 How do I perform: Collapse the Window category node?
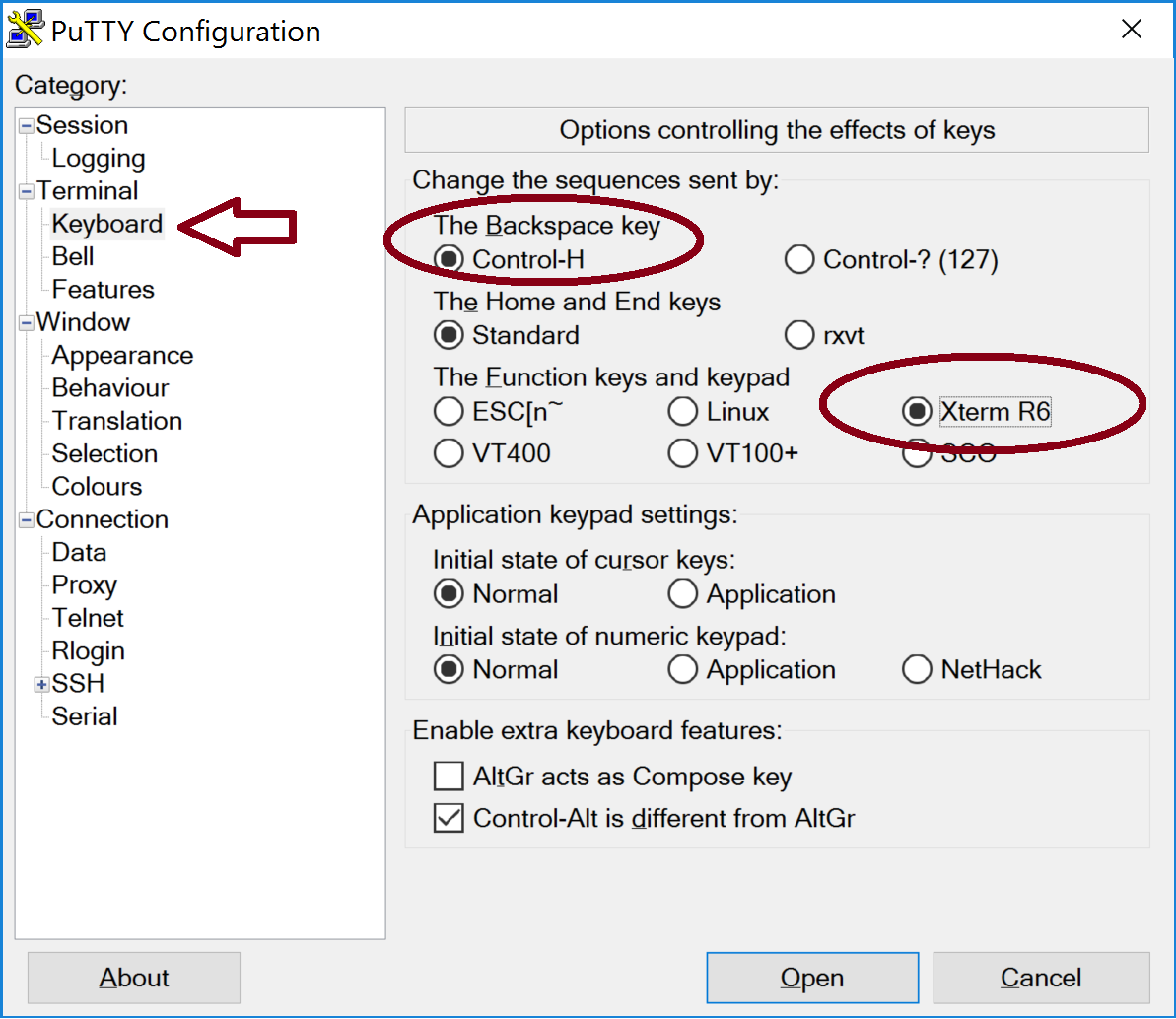click(x=27, y=323)
